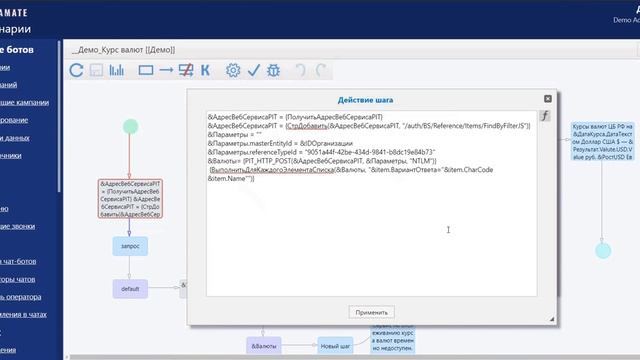Select the red-bordered &АдресВебСервисаPIT step node
The height and width of the screenshot is (360, 640).
130,198
